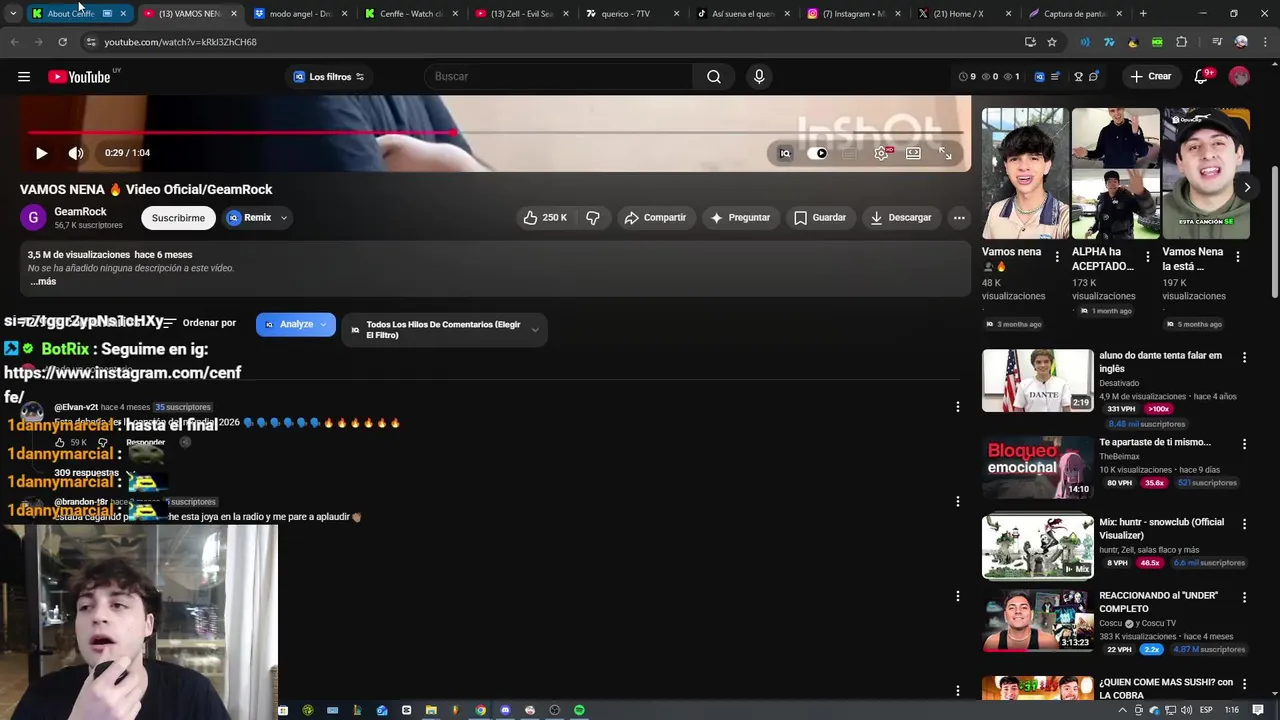Open more actions ellipsis under video
This screenshot has width=1280, height=720.
coord(959,217)
